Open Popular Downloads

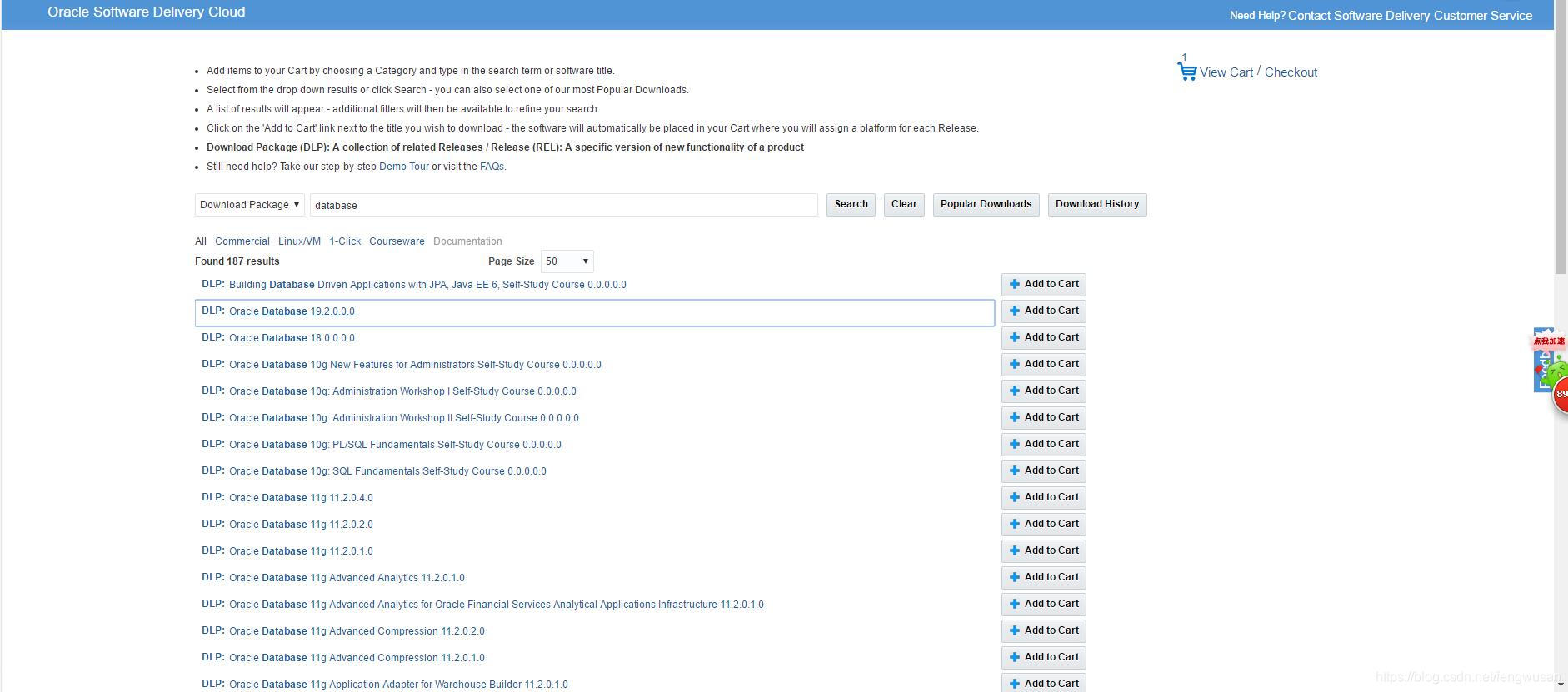click(986, 204)
